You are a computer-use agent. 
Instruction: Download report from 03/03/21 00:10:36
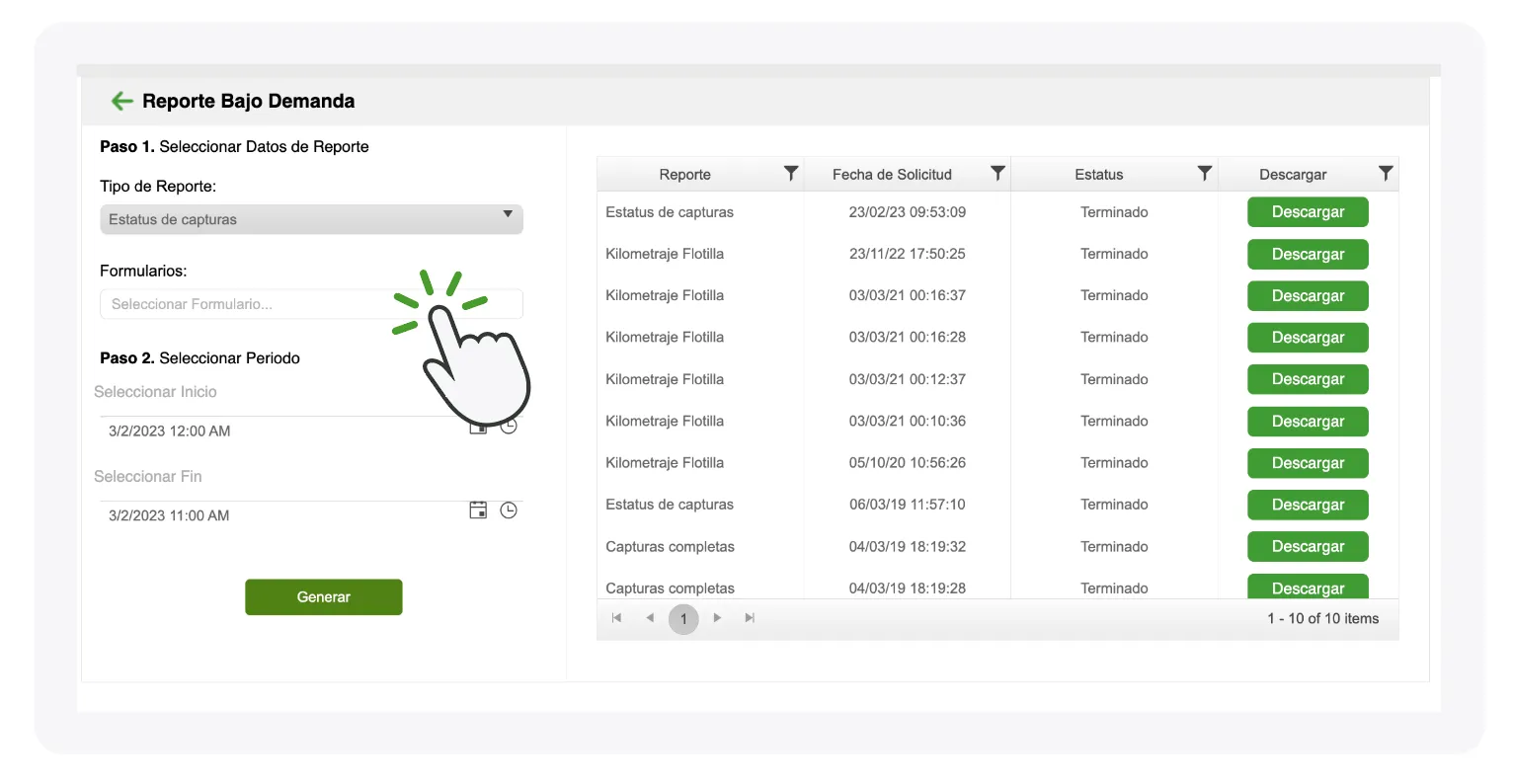(1308, 421)
